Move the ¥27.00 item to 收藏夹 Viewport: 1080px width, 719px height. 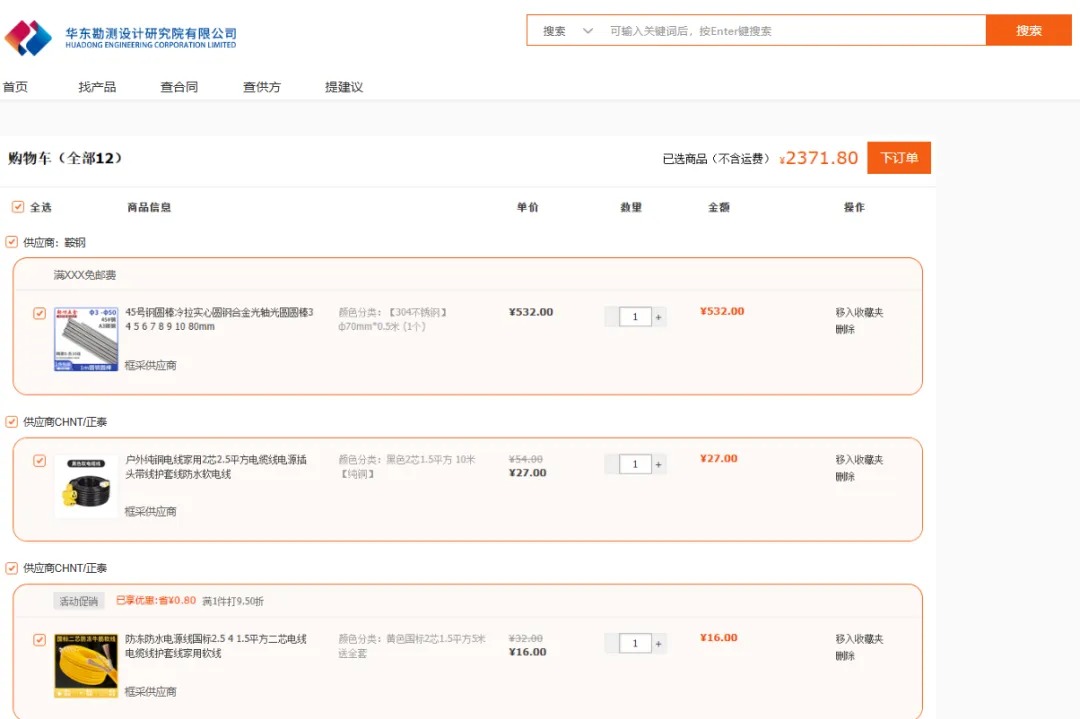(859, 459)
